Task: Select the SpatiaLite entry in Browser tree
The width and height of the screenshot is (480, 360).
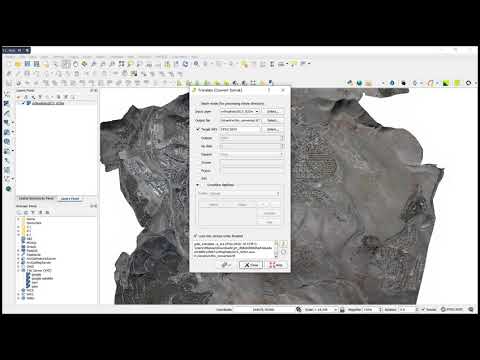Action: pyautogui.click(x=33, y=255)
